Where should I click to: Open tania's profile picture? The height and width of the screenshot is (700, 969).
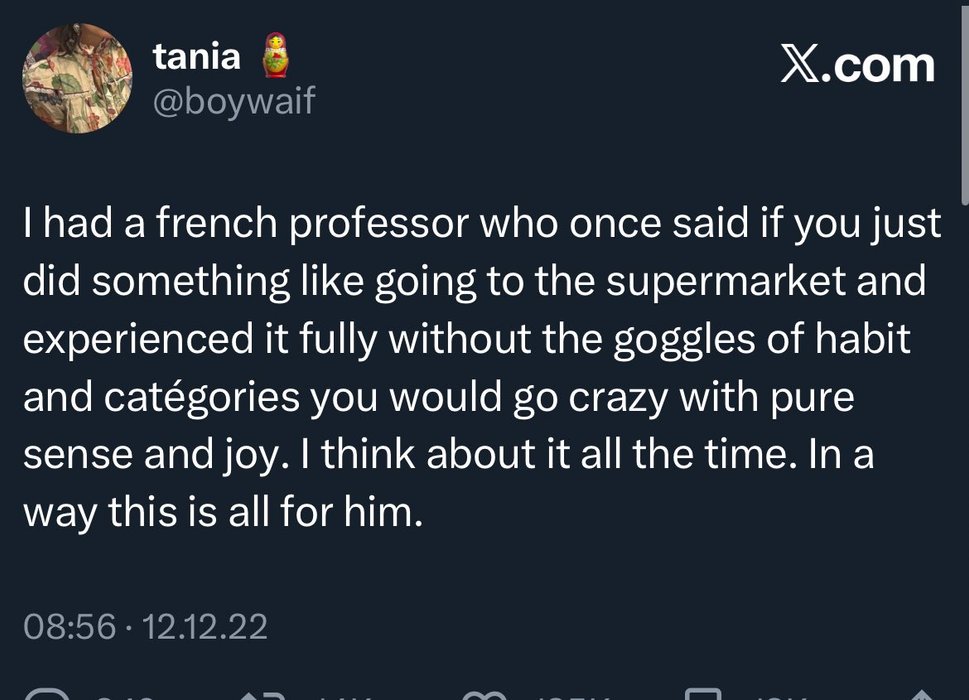77,78
